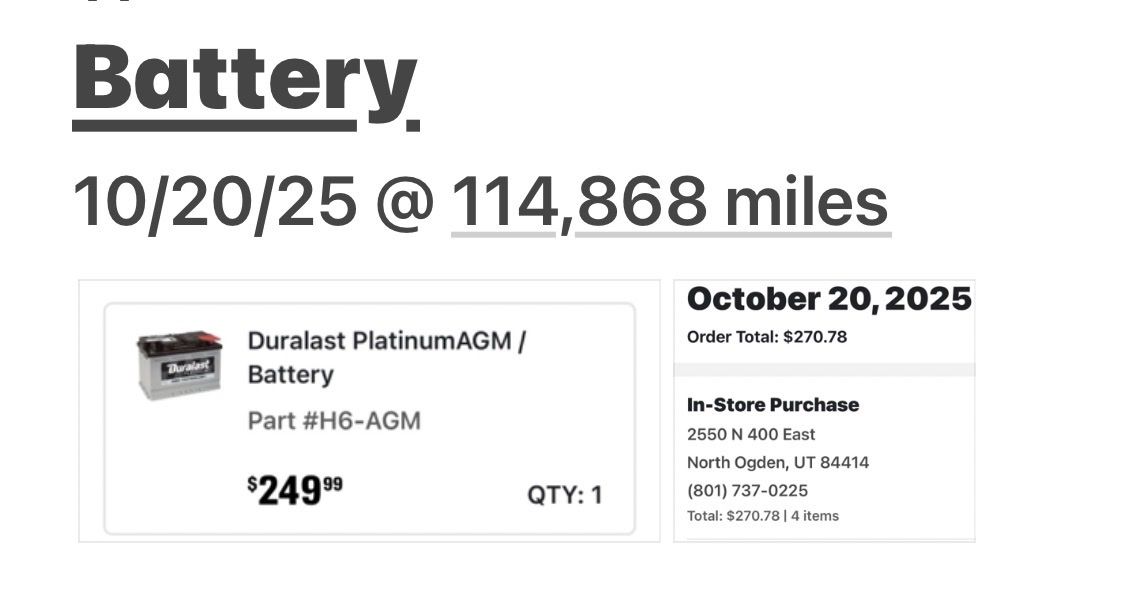Open the Duralast battery product image
1125x614 pixels.
pos(178,366)
